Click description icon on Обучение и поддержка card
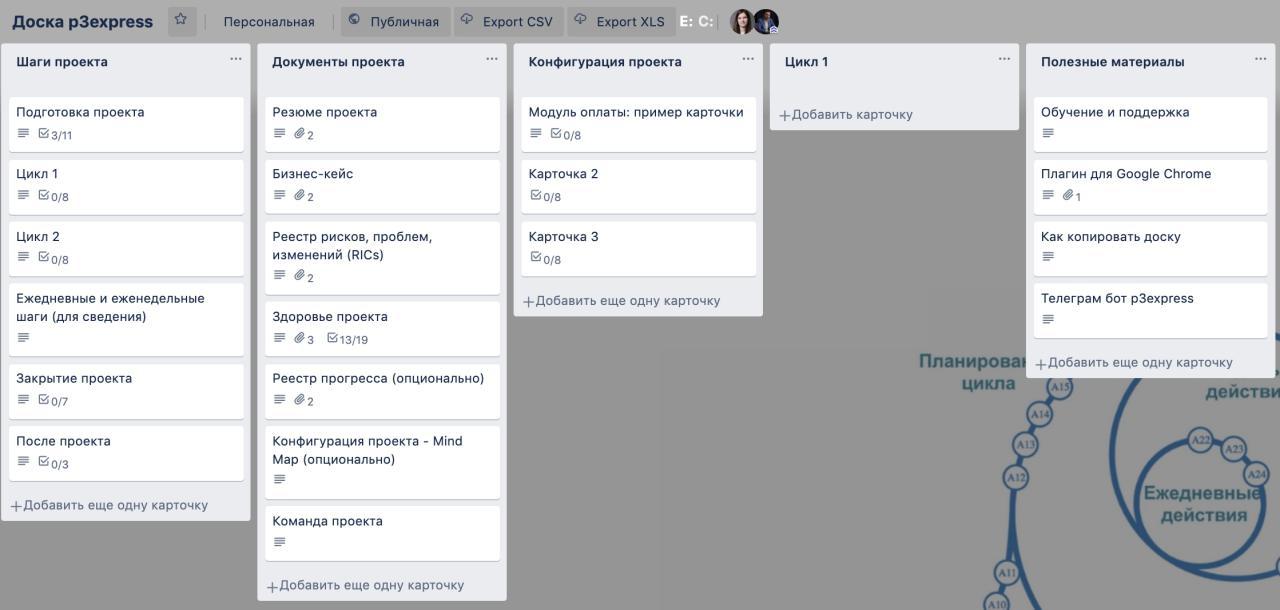The image size is (1280, 610). (x=1048, y=133)
